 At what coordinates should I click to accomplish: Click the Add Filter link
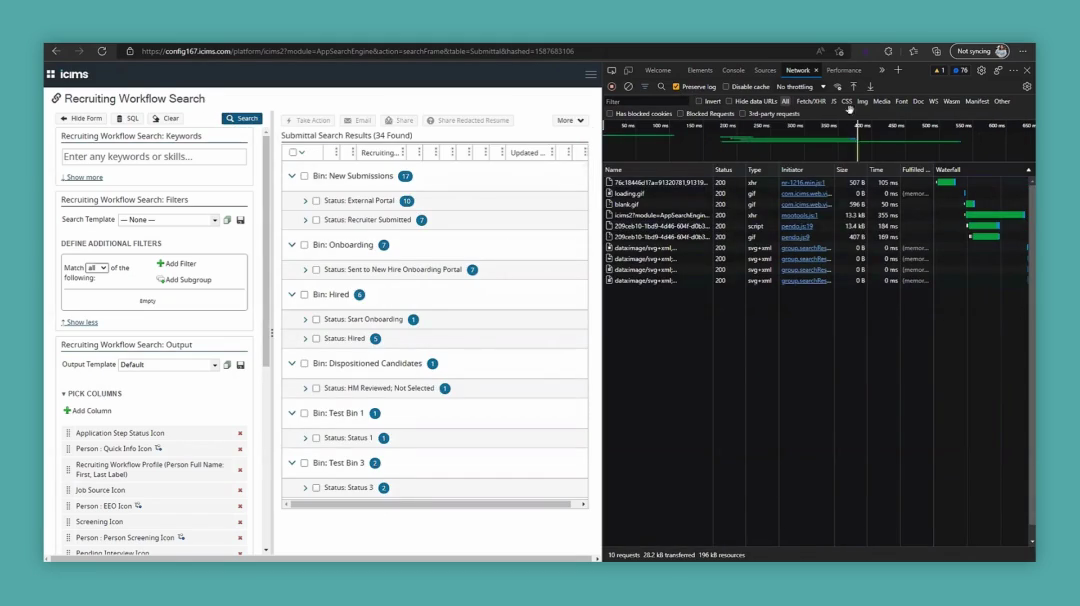point(176,264)
